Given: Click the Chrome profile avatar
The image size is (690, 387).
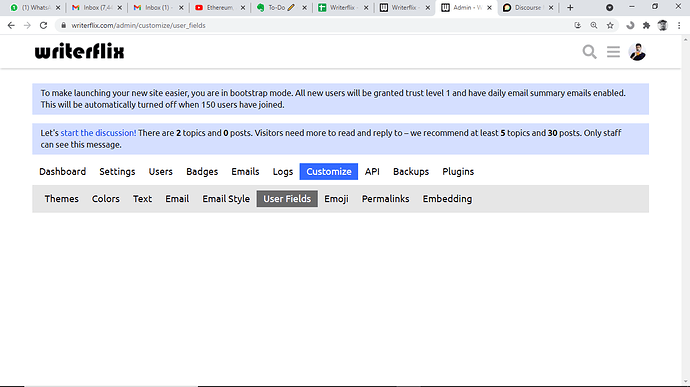Looking at the screenshot, I should (x=662, y=26).
